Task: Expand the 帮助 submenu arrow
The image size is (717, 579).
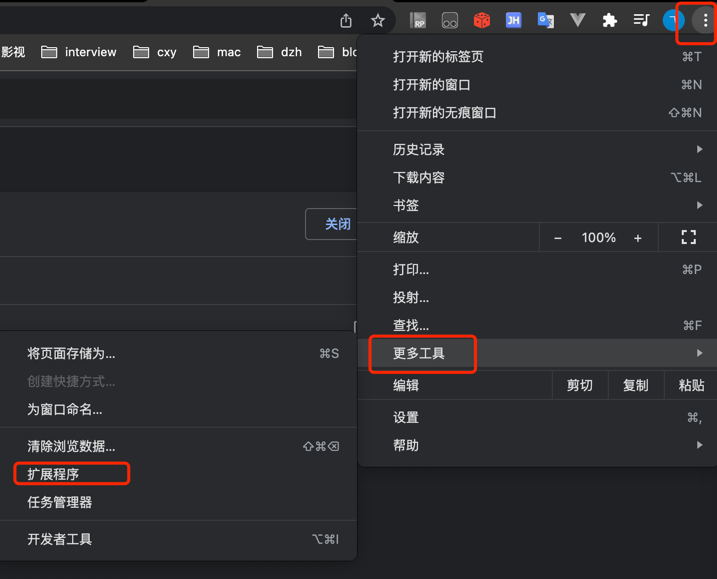Action: pyautogui.click(x=699, y=445)
